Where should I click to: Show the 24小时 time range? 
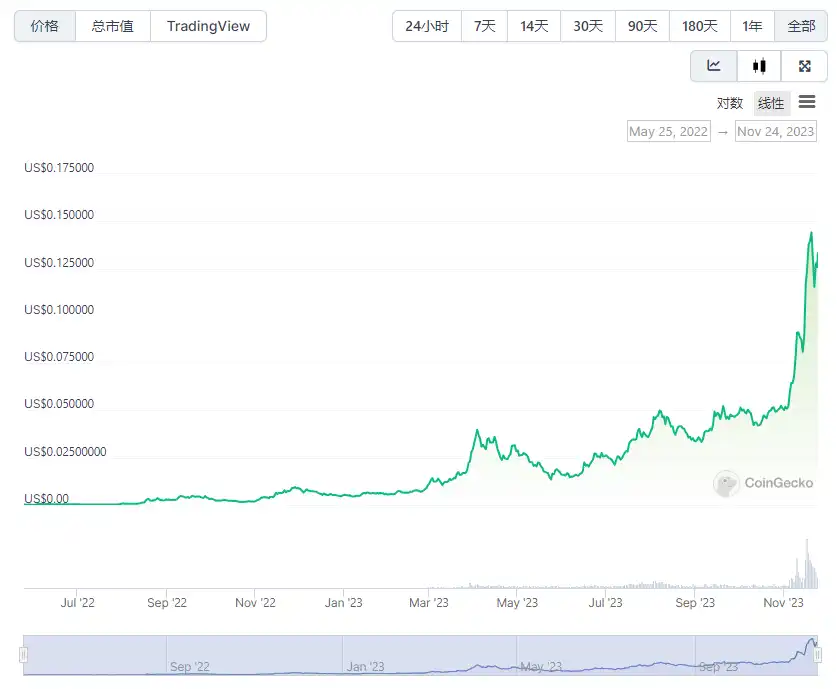[427, 26]
